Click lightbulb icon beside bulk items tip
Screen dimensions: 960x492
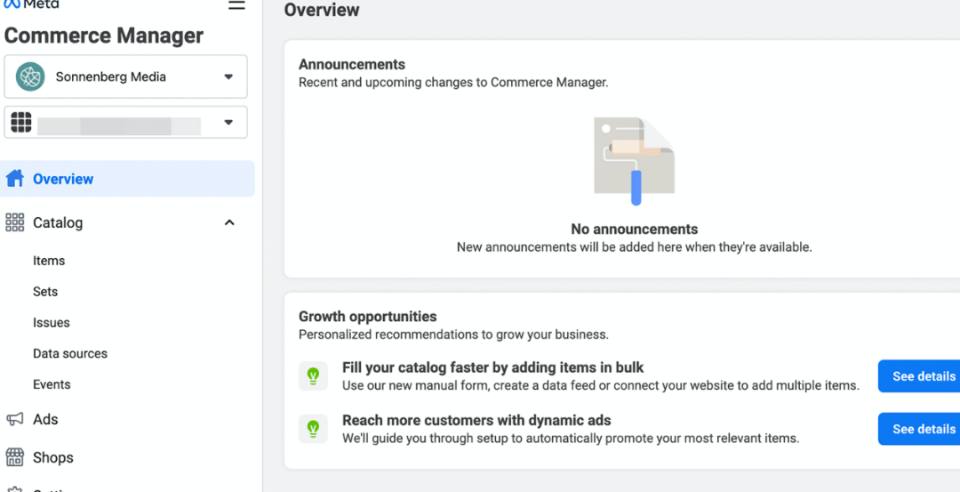(313, 376)
